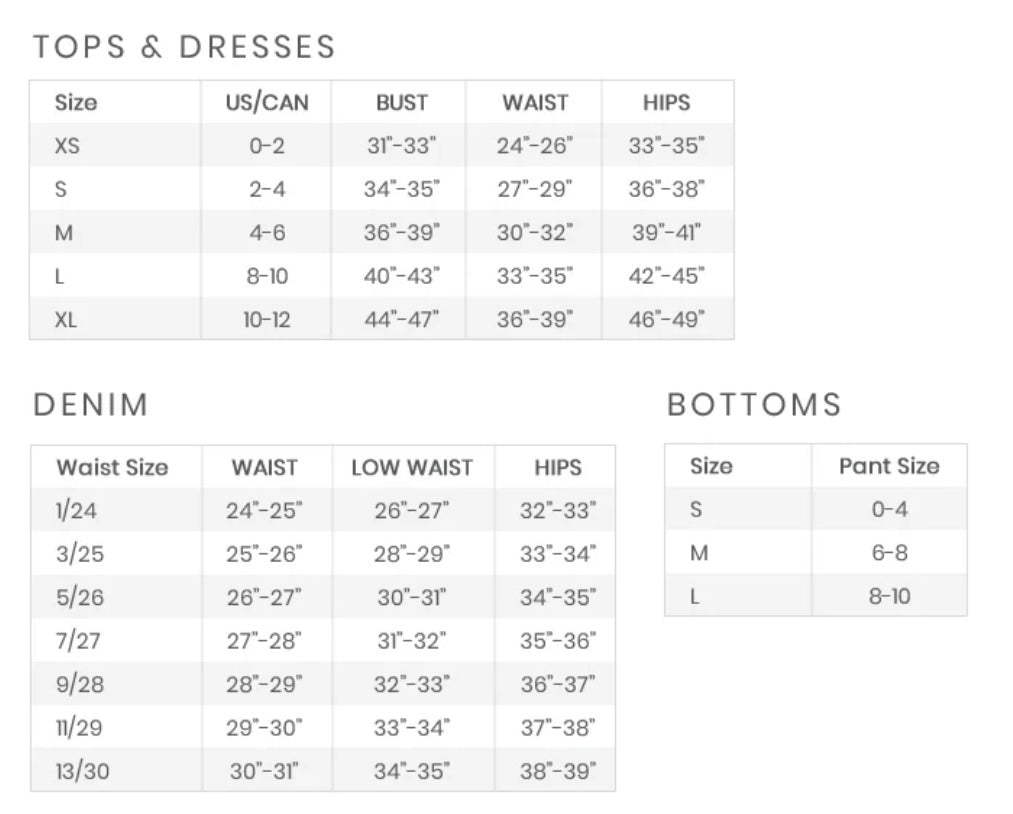
Task: Click the 7/27 denim waist size
Action: tap(78, 641)
